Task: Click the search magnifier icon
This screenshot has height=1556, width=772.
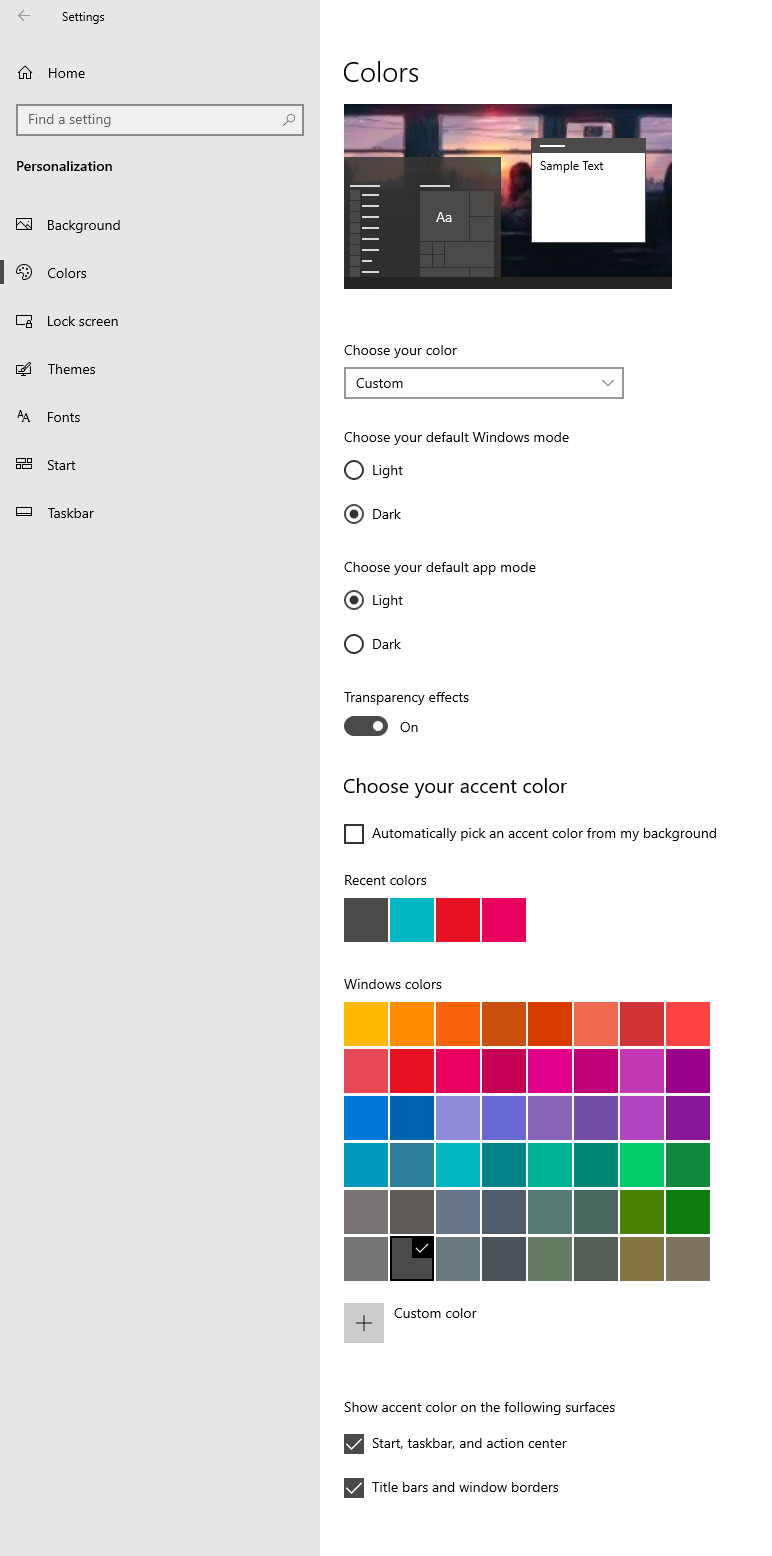Action: 289,119
